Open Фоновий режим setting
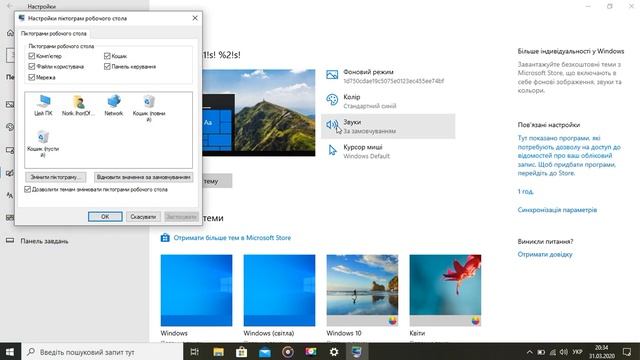 [x=388, y=76]
